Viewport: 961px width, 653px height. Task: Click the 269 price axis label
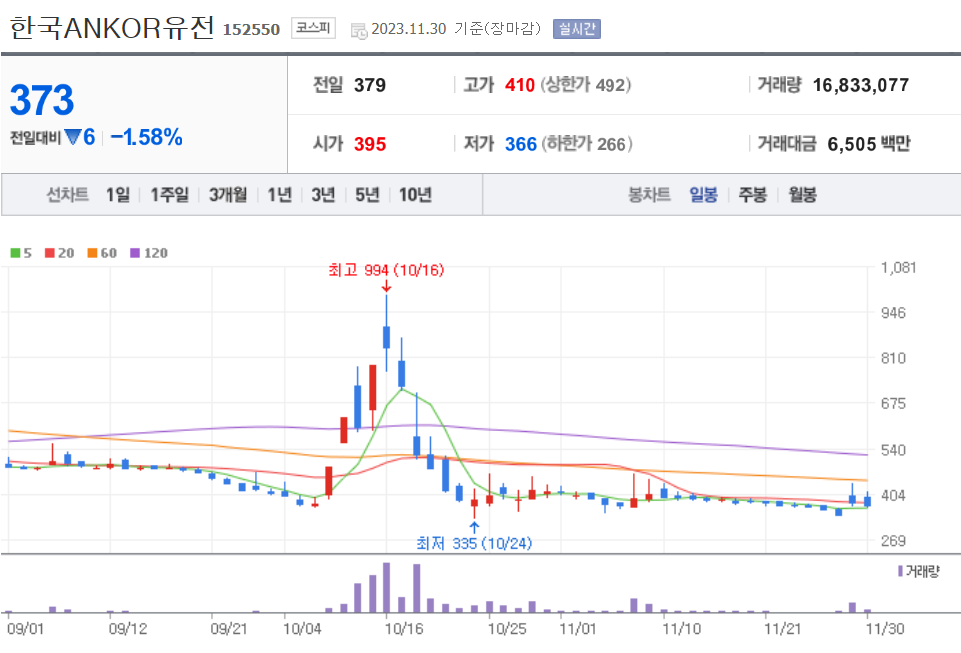pyautogui.click(x=893, y=541)
